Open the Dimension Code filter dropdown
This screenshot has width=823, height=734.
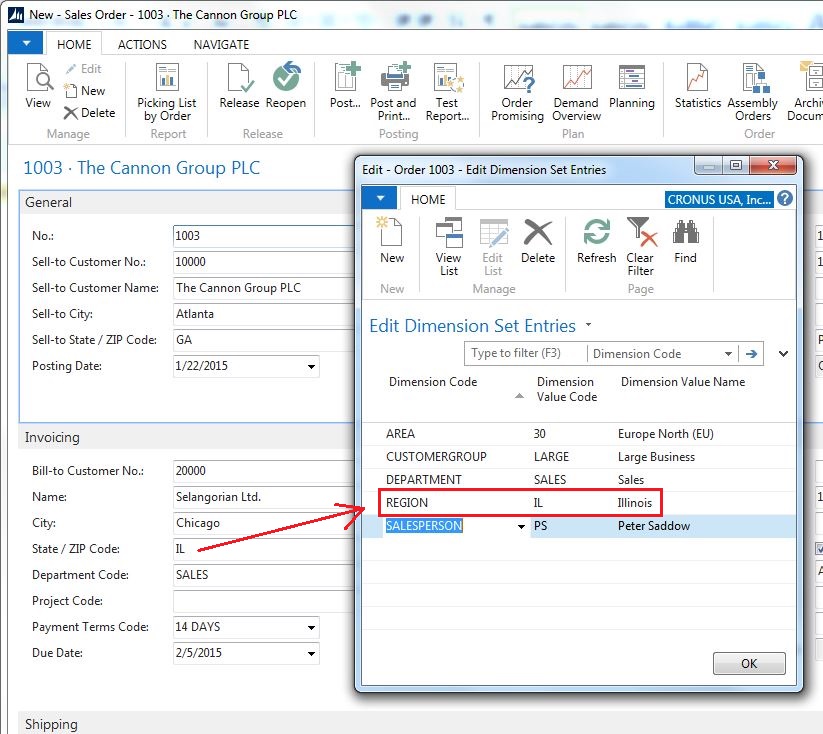pos(728,354)
